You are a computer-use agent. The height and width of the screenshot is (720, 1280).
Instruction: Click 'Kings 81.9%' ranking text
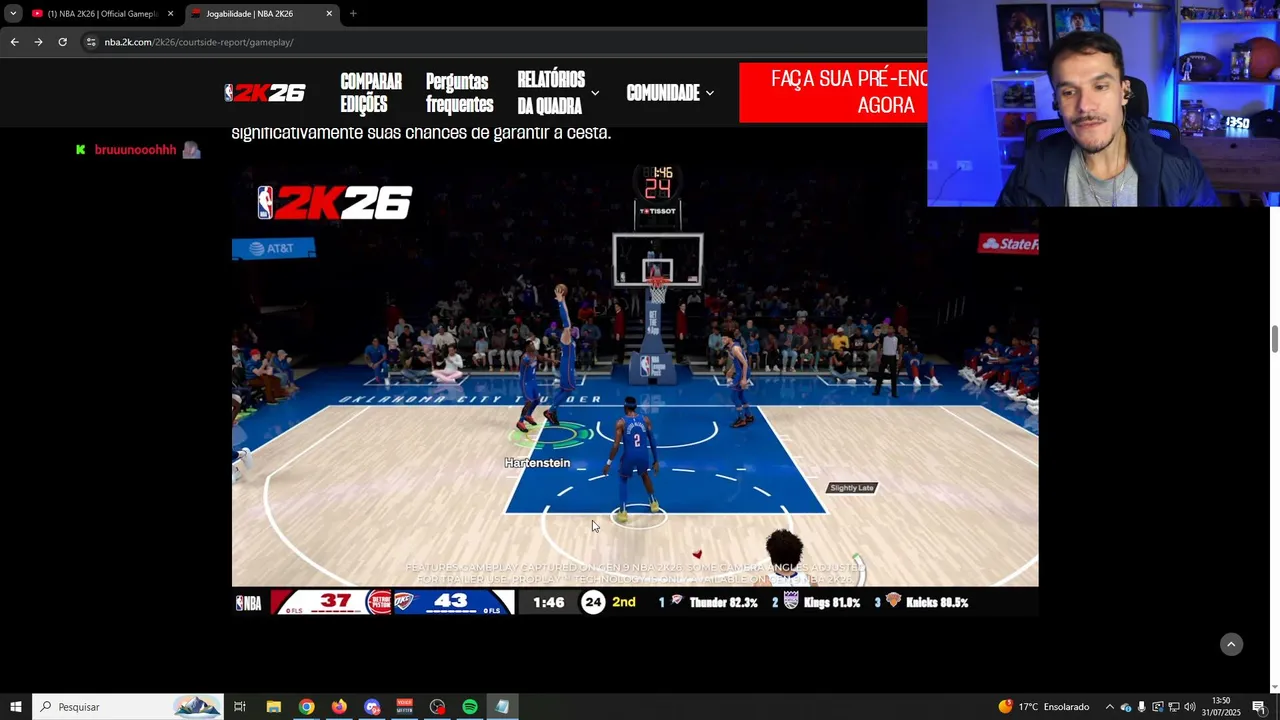click(832, 603)
